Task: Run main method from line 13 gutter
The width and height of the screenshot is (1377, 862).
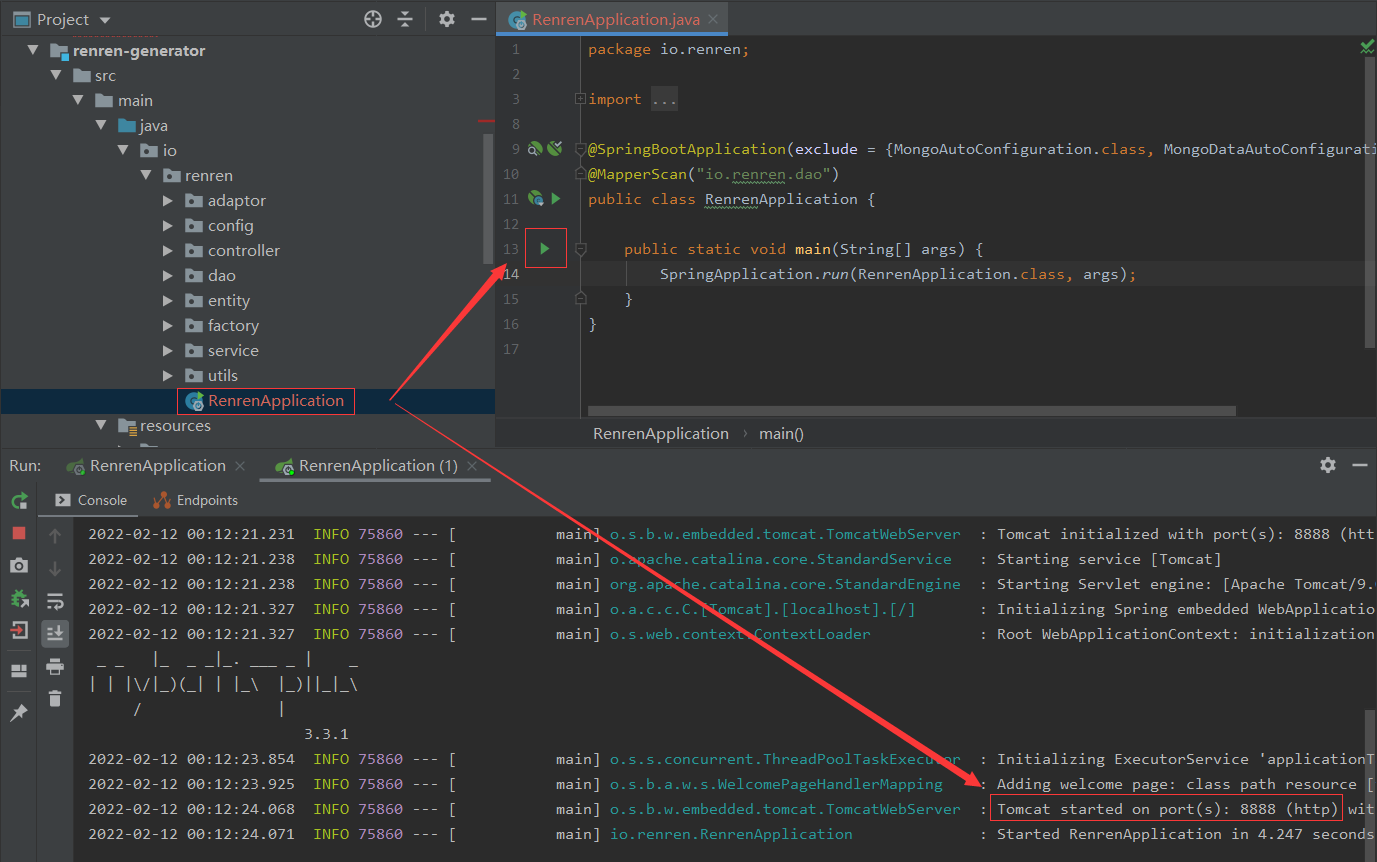Action: tap(545, 249)
